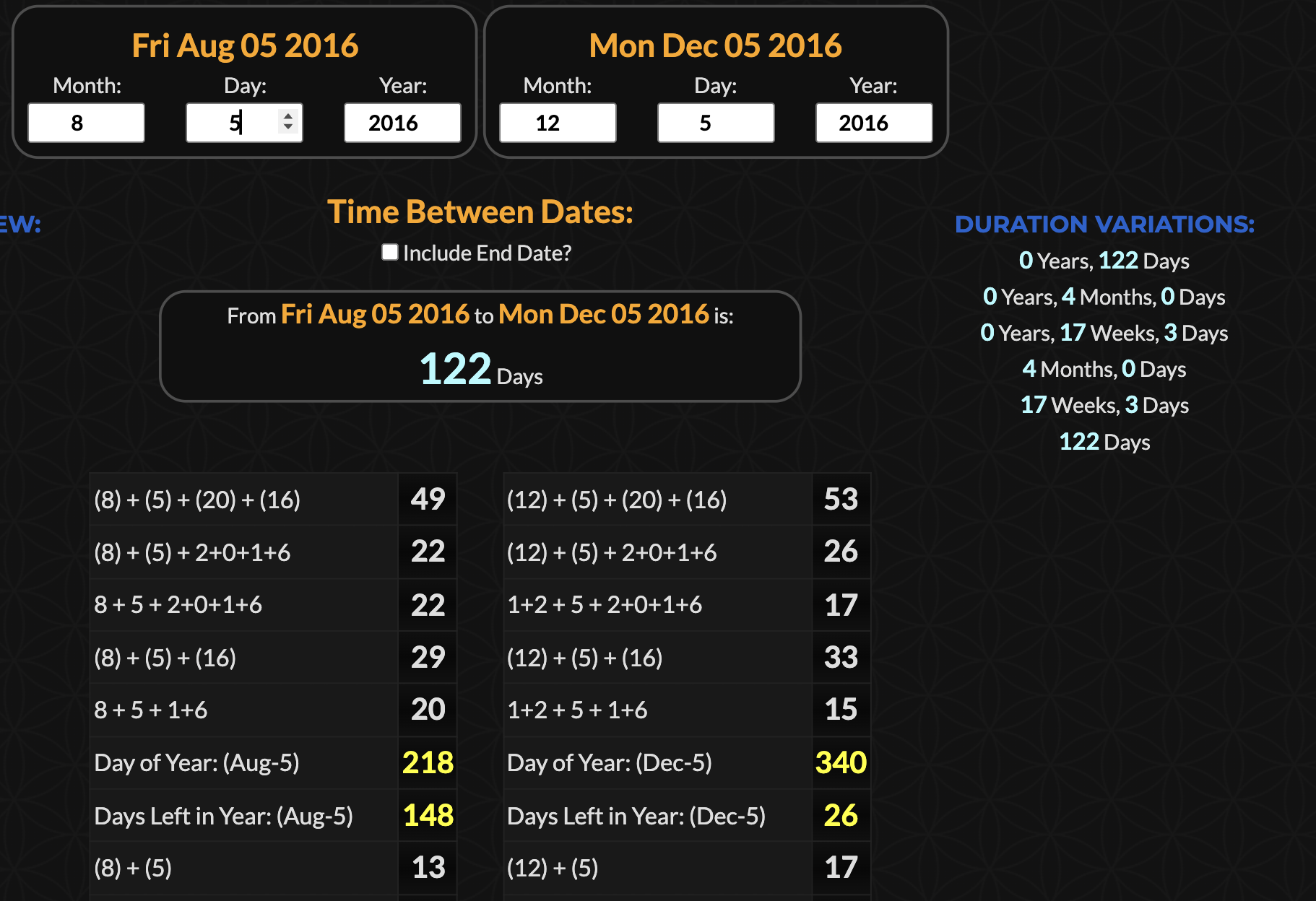Click the (12) + (5) + (20) + (16) row
The height and width of the screenshot is (901, 1316).
coord(687,500)
